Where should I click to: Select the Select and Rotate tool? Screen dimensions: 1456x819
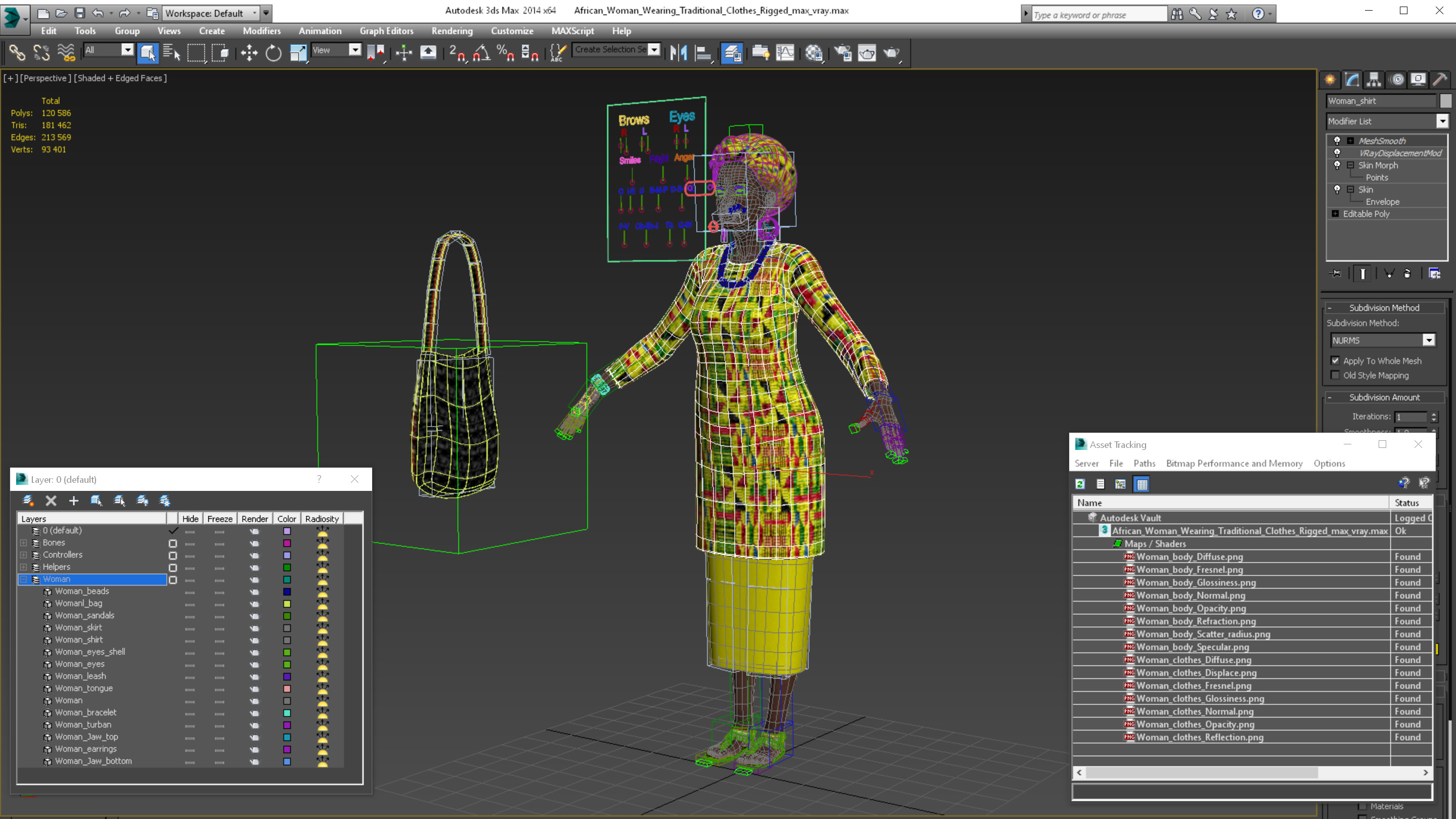coord(276,53)
